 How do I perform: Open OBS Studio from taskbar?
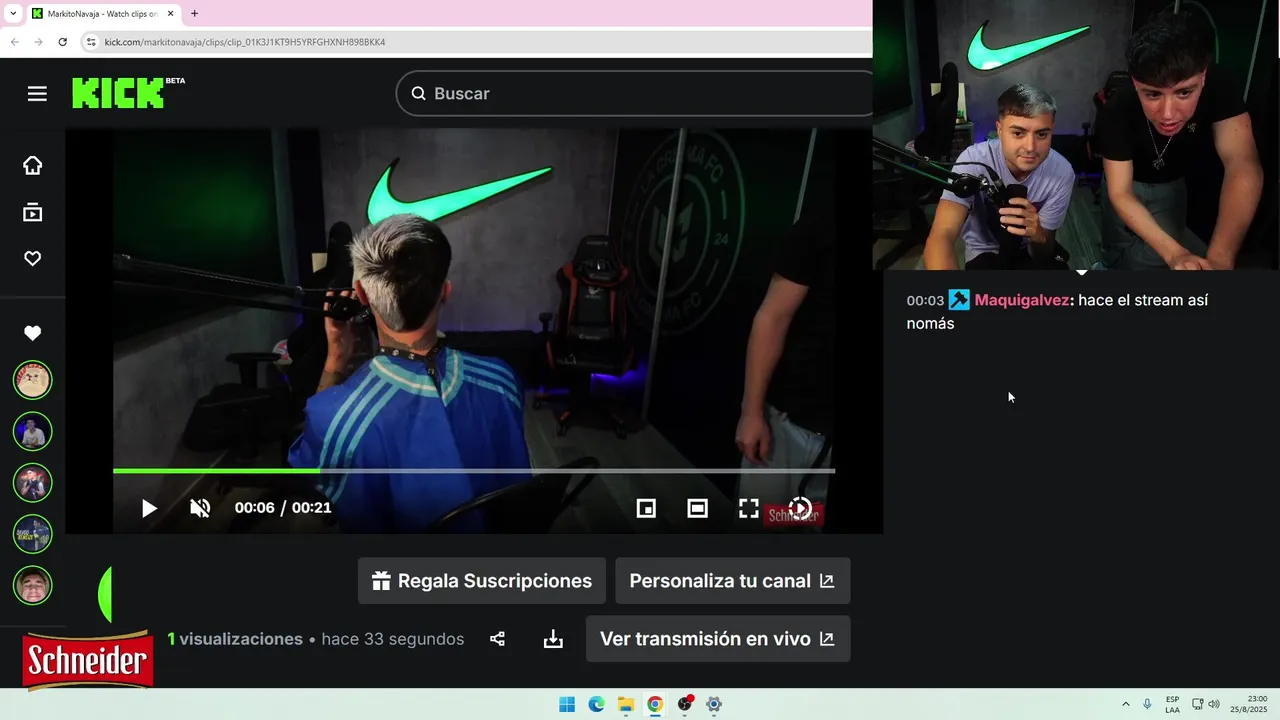[x=685, y=704]
